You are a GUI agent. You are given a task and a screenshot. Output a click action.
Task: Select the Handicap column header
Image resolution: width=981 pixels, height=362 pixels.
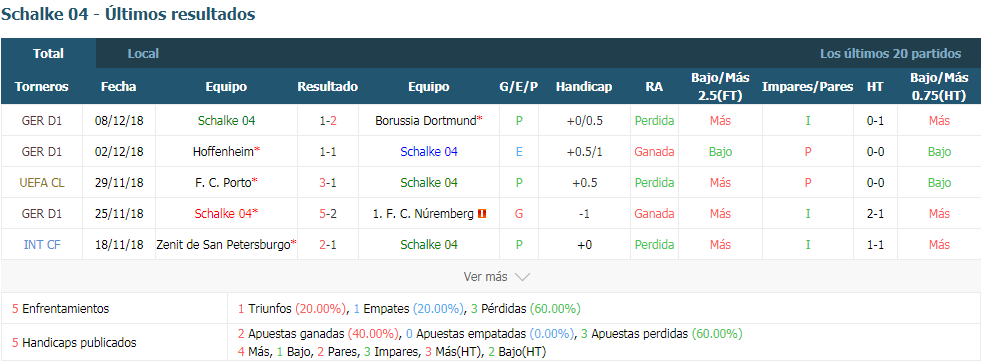584,87
